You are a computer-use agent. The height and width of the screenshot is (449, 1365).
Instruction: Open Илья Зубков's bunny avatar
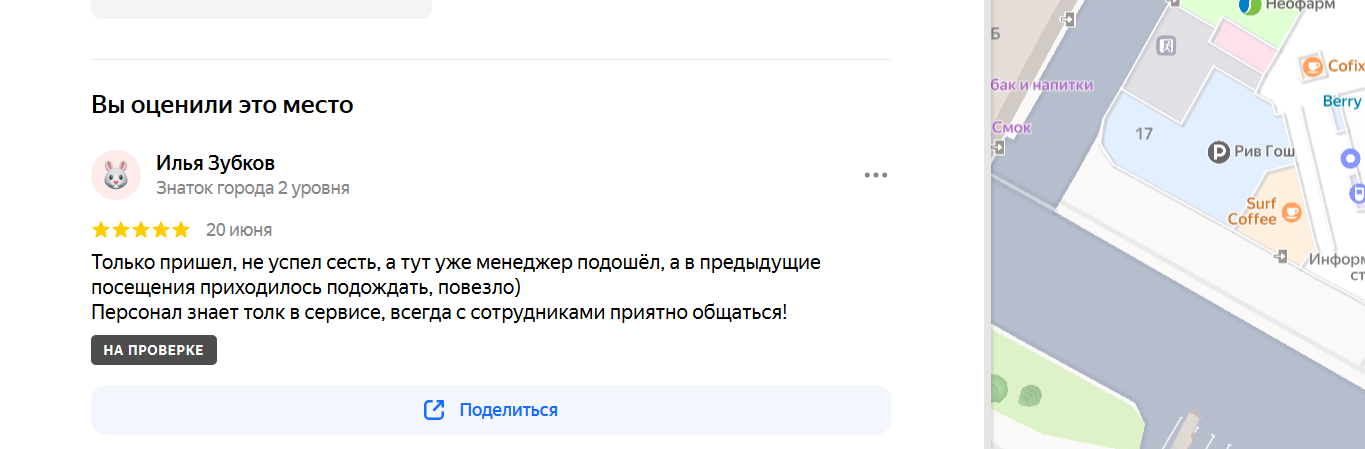(116, 175)
